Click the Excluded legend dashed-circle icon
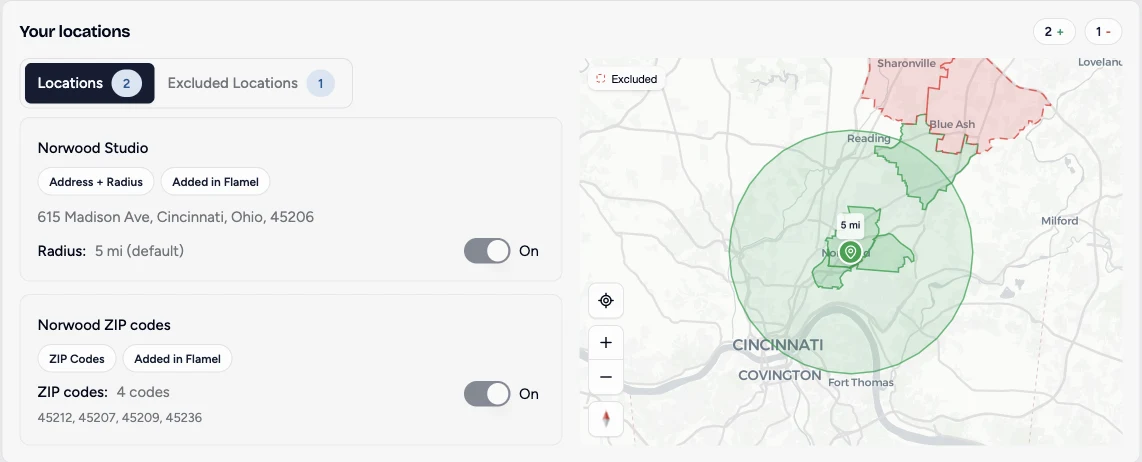1142x462 pixels. pyautogui.click(x=601, y=79)
